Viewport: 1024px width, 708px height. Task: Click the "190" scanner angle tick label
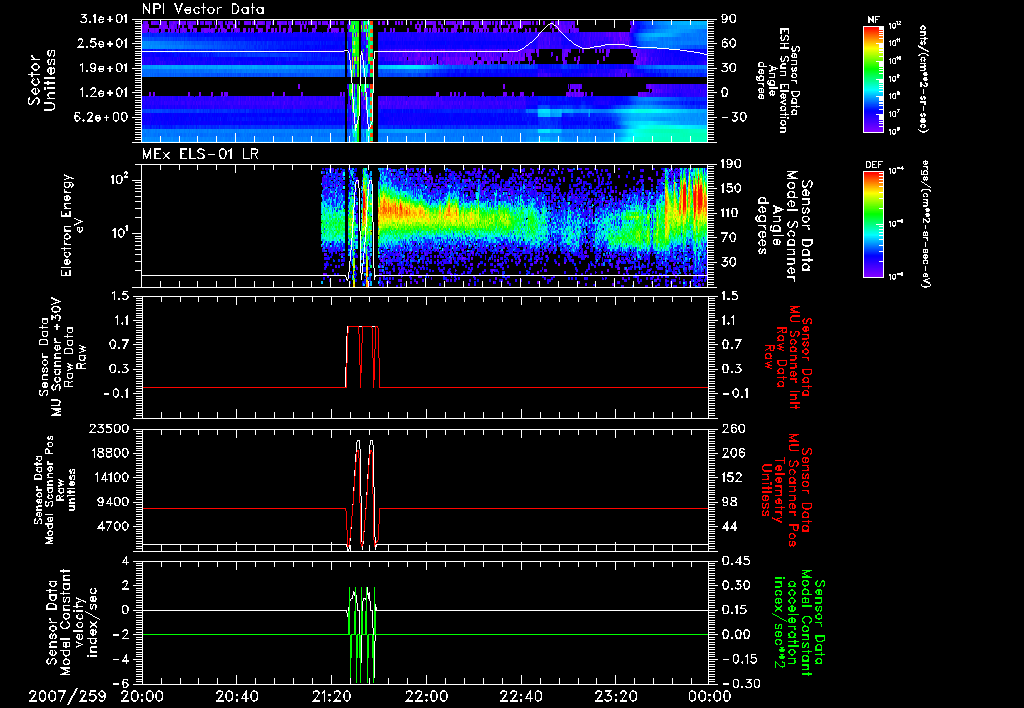point(732,163)
